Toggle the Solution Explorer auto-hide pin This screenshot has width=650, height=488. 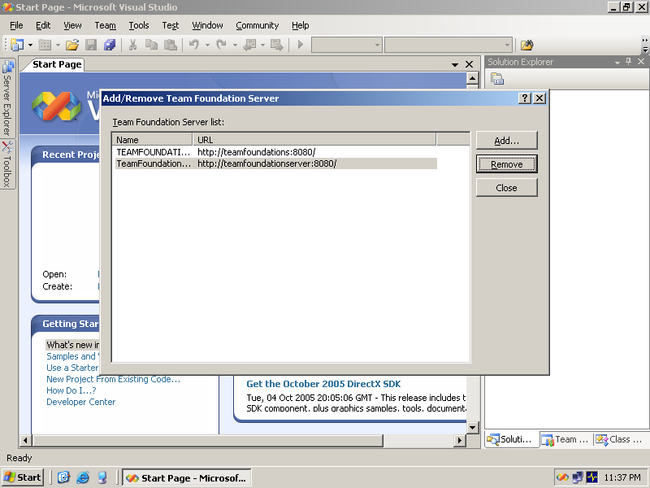point(628,62)
